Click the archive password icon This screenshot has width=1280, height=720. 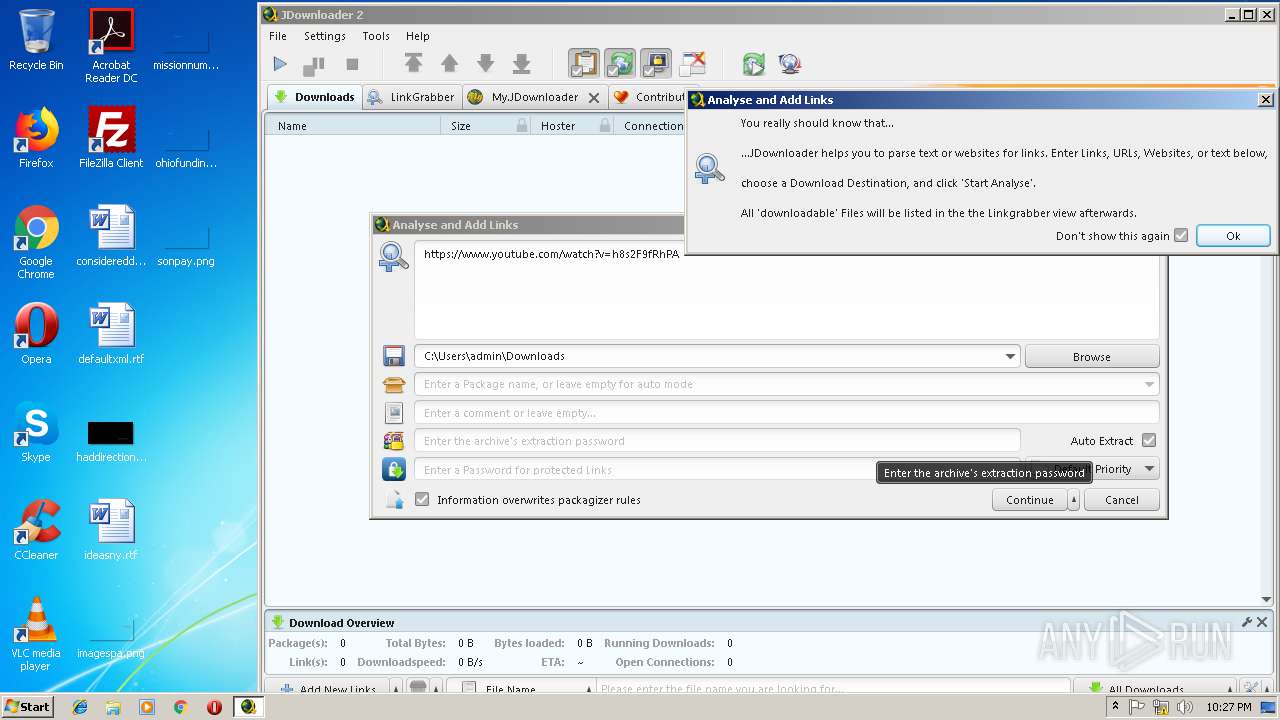pos(394,441)
